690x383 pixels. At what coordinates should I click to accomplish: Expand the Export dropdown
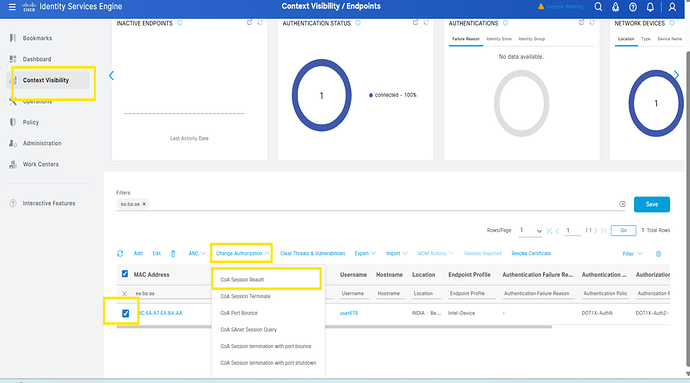(365, 254)
